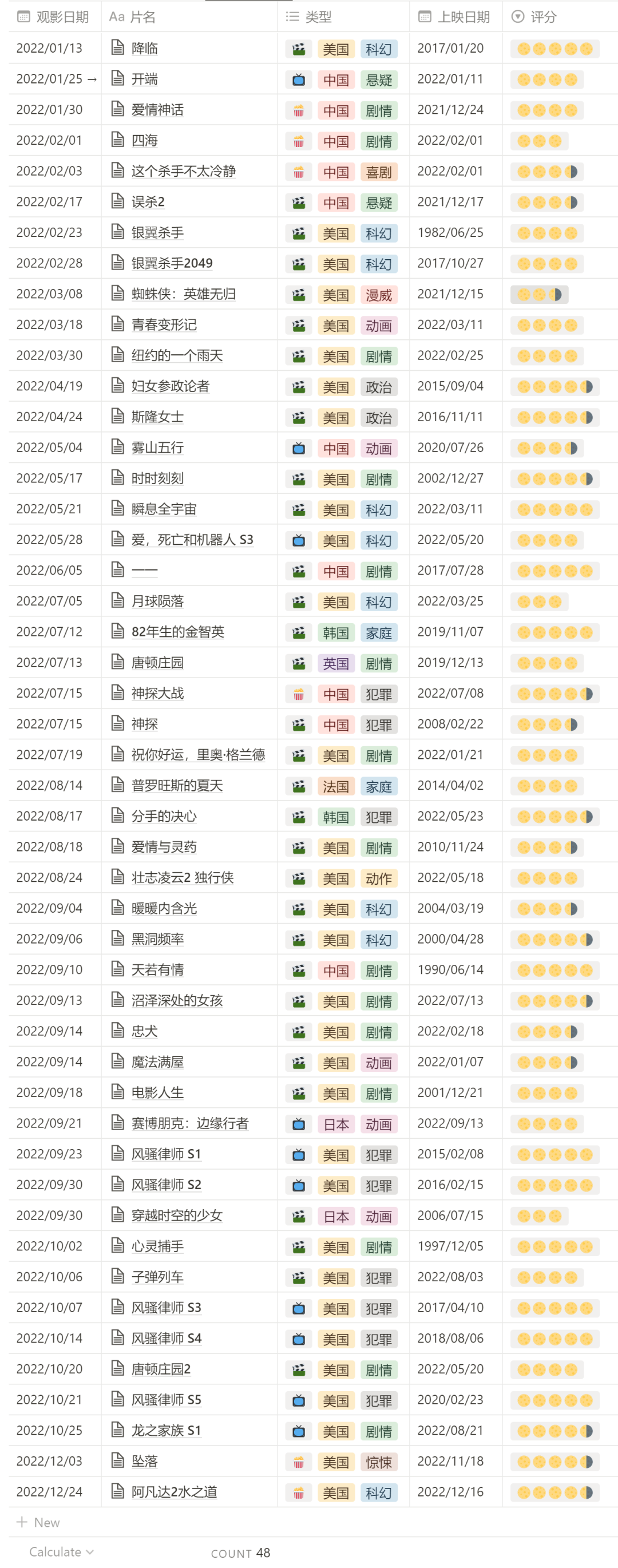Click the TV icon in the 雾山五行 row
Image resolution: width=618 pixels, height=1568 pixels.
coord(298,448)
